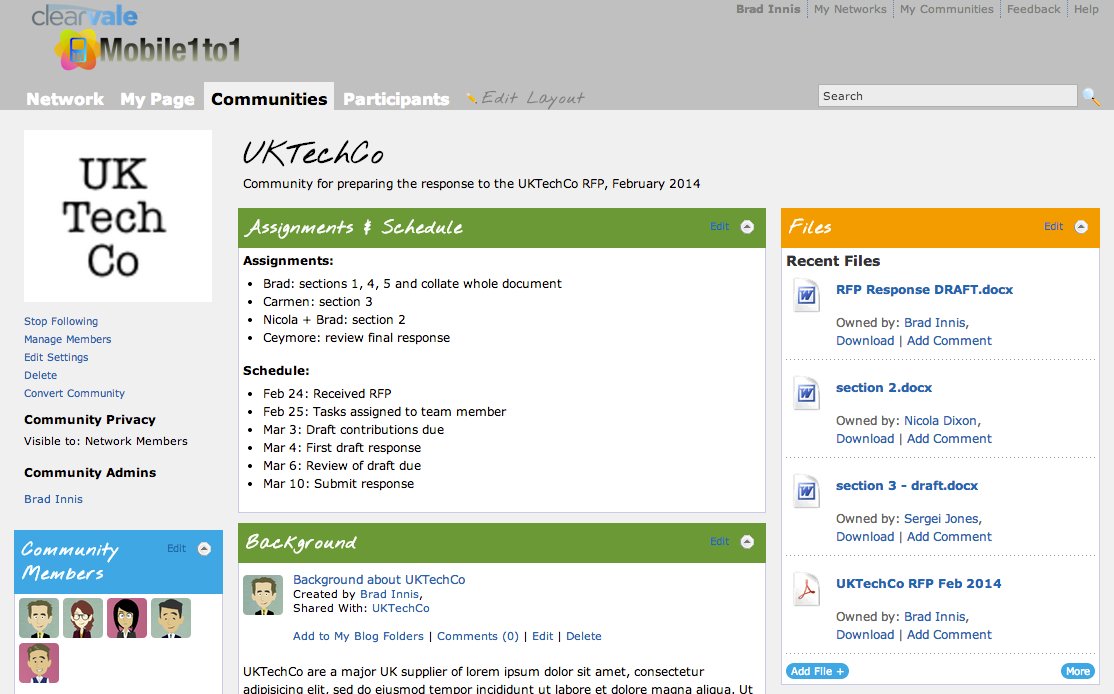This screenshot has height=694, width=1114.
Task: Collapse the Community Members panel
Action: [205, 548]
